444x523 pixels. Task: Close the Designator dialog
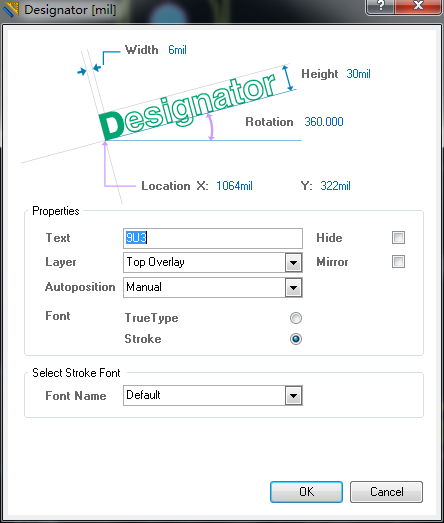click(418, 6)
